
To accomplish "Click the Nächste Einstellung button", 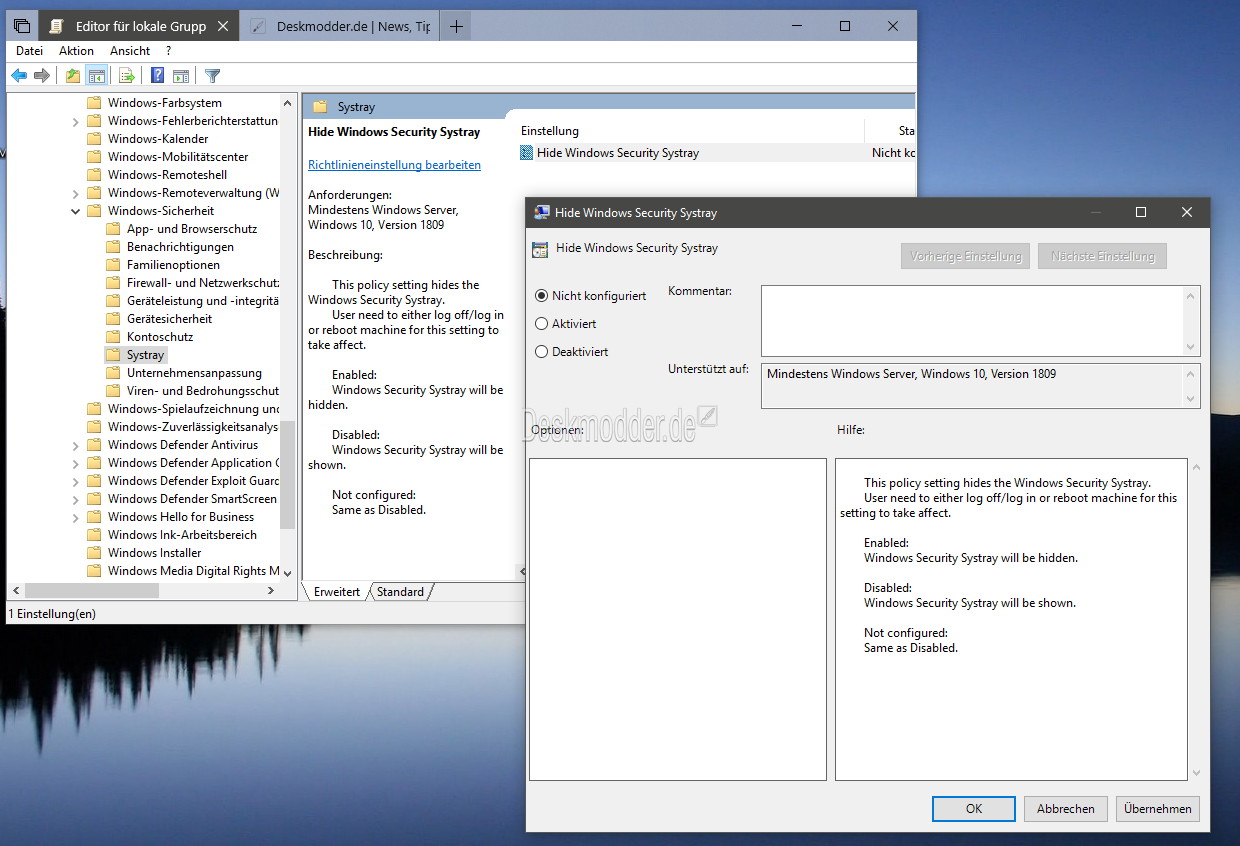I will click(1102, 256).
